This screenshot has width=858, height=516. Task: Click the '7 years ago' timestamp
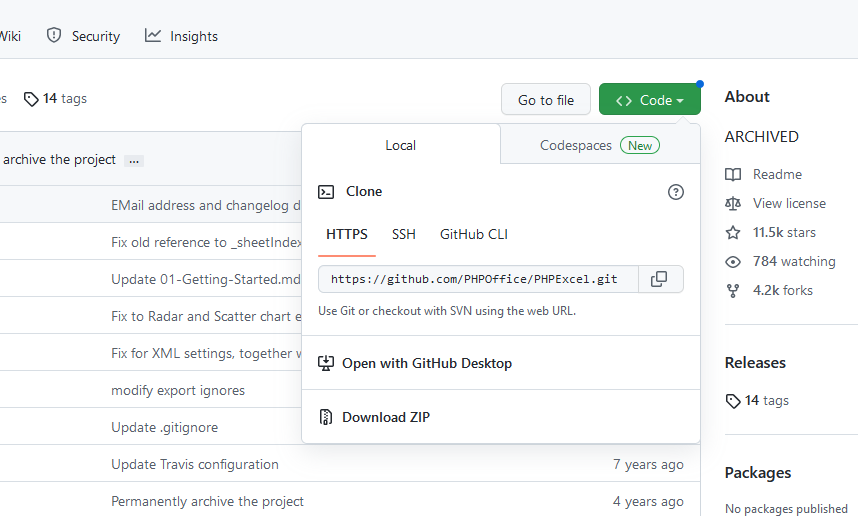coord(648,465)
